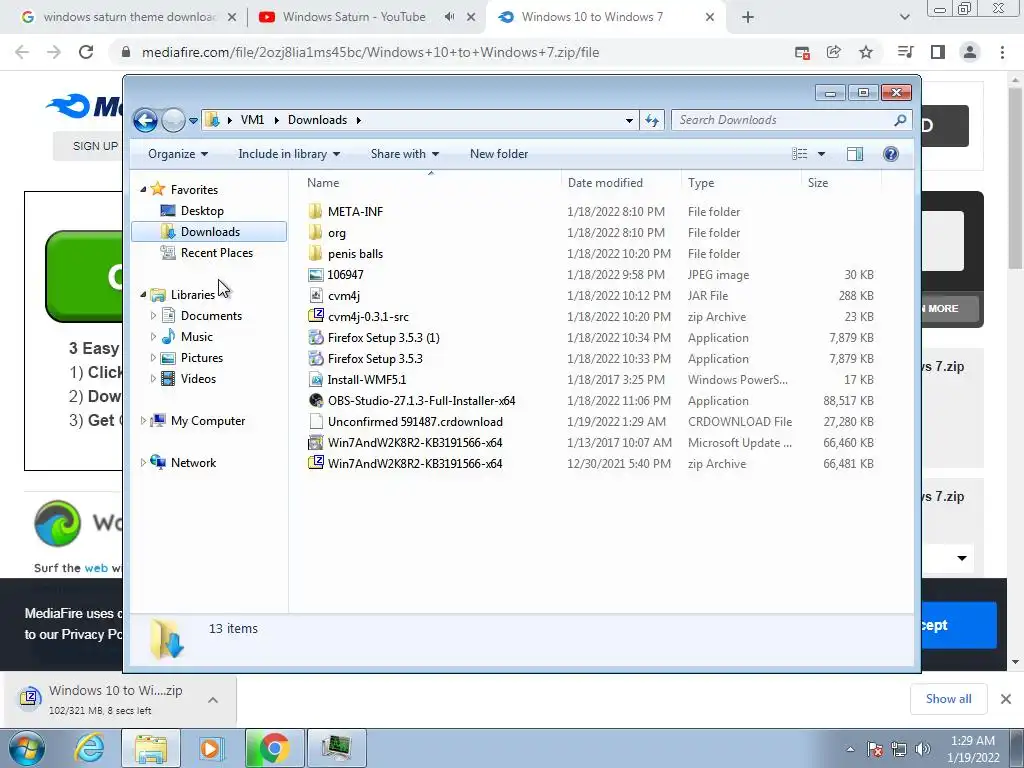Select Desktop under Favorites
The image size is (1024, 768).
(202, 211)
